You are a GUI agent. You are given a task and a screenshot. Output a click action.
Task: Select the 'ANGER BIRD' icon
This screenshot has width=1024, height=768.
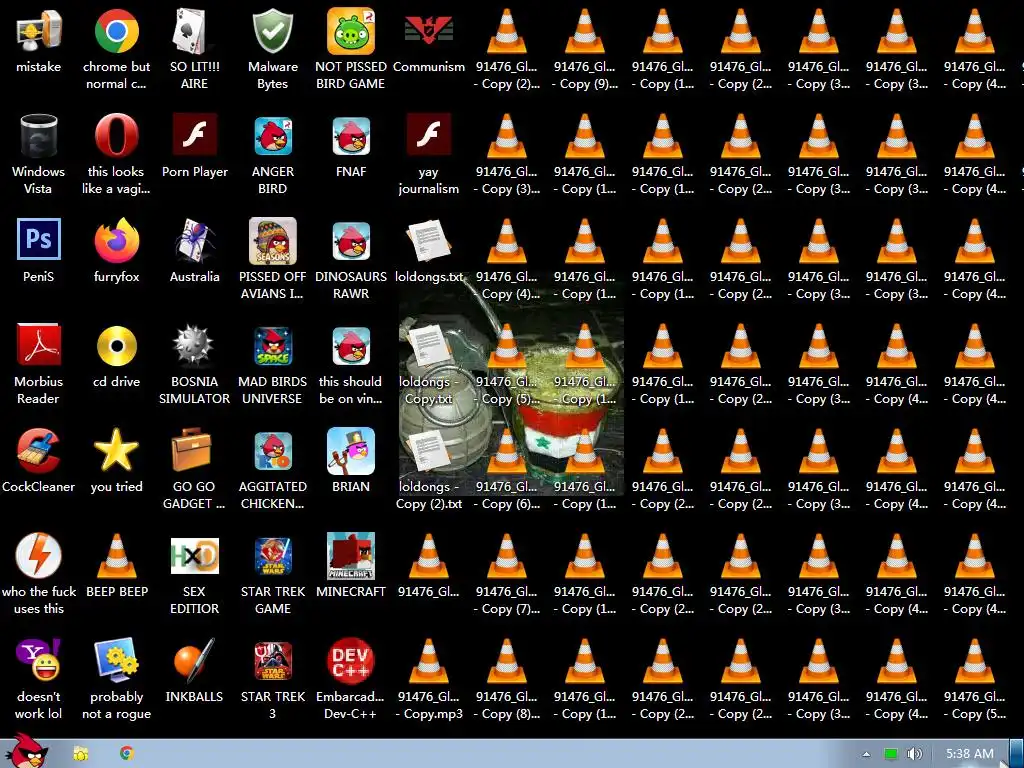tap(272, 136)
